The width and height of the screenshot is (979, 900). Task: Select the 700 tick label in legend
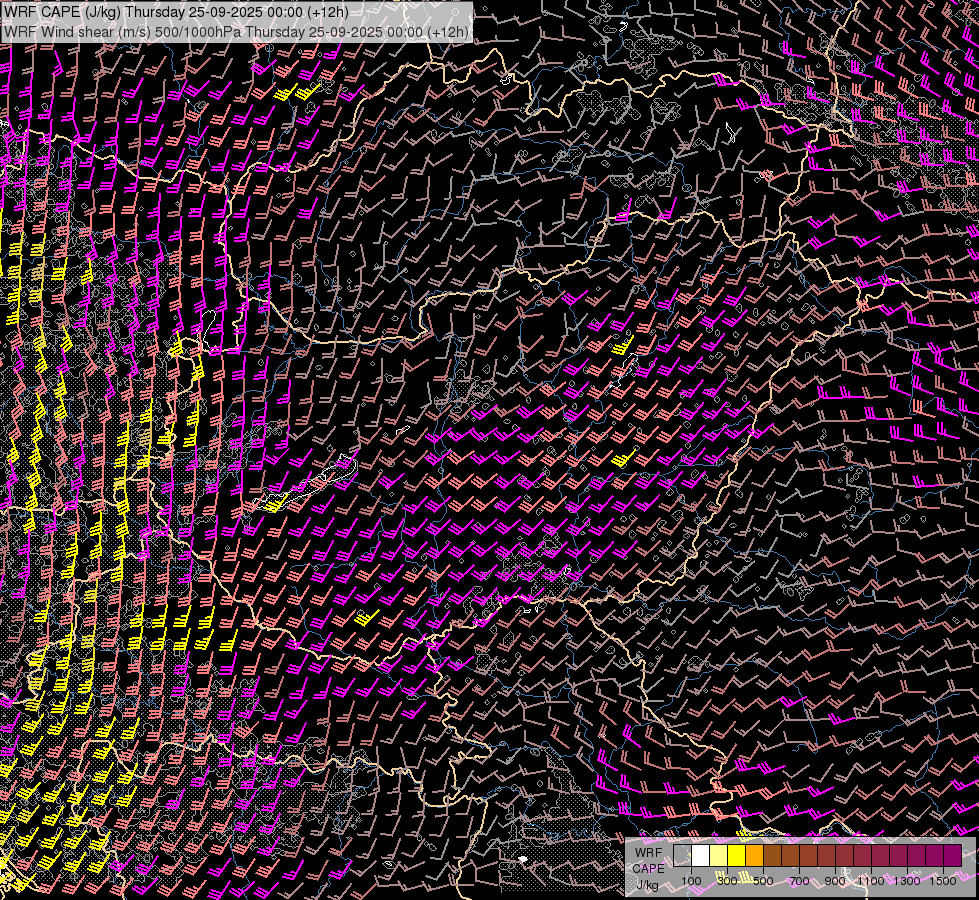tap(799, 881)
